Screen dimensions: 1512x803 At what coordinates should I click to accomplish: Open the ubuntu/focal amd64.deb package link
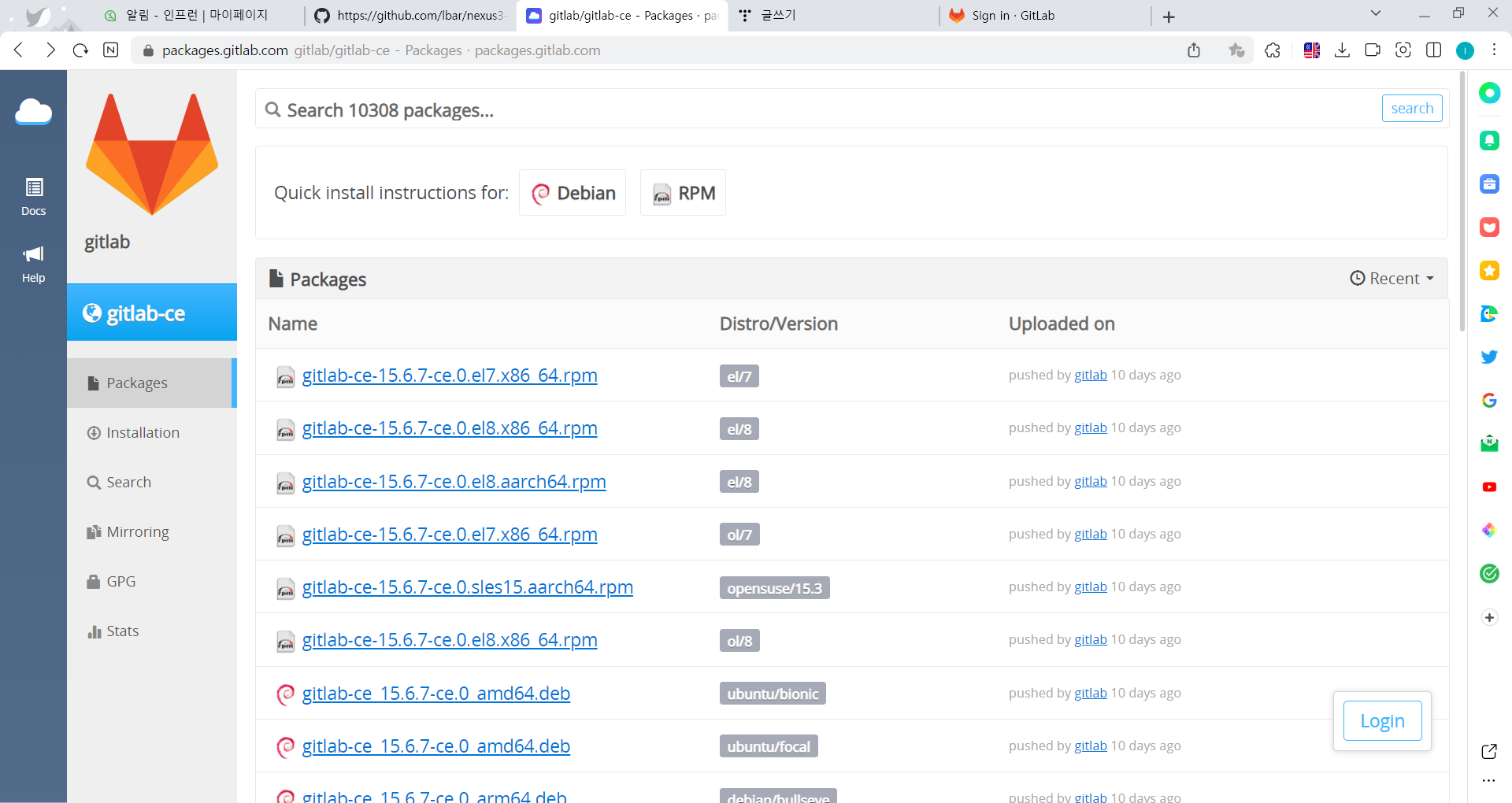[x=435, y=746]
